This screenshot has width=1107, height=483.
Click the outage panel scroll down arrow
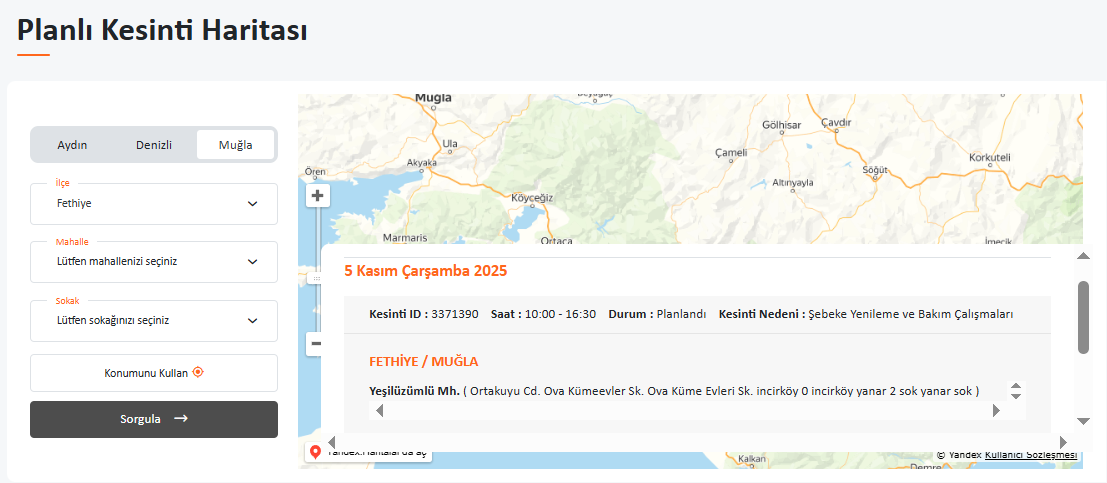(1084, 422)
